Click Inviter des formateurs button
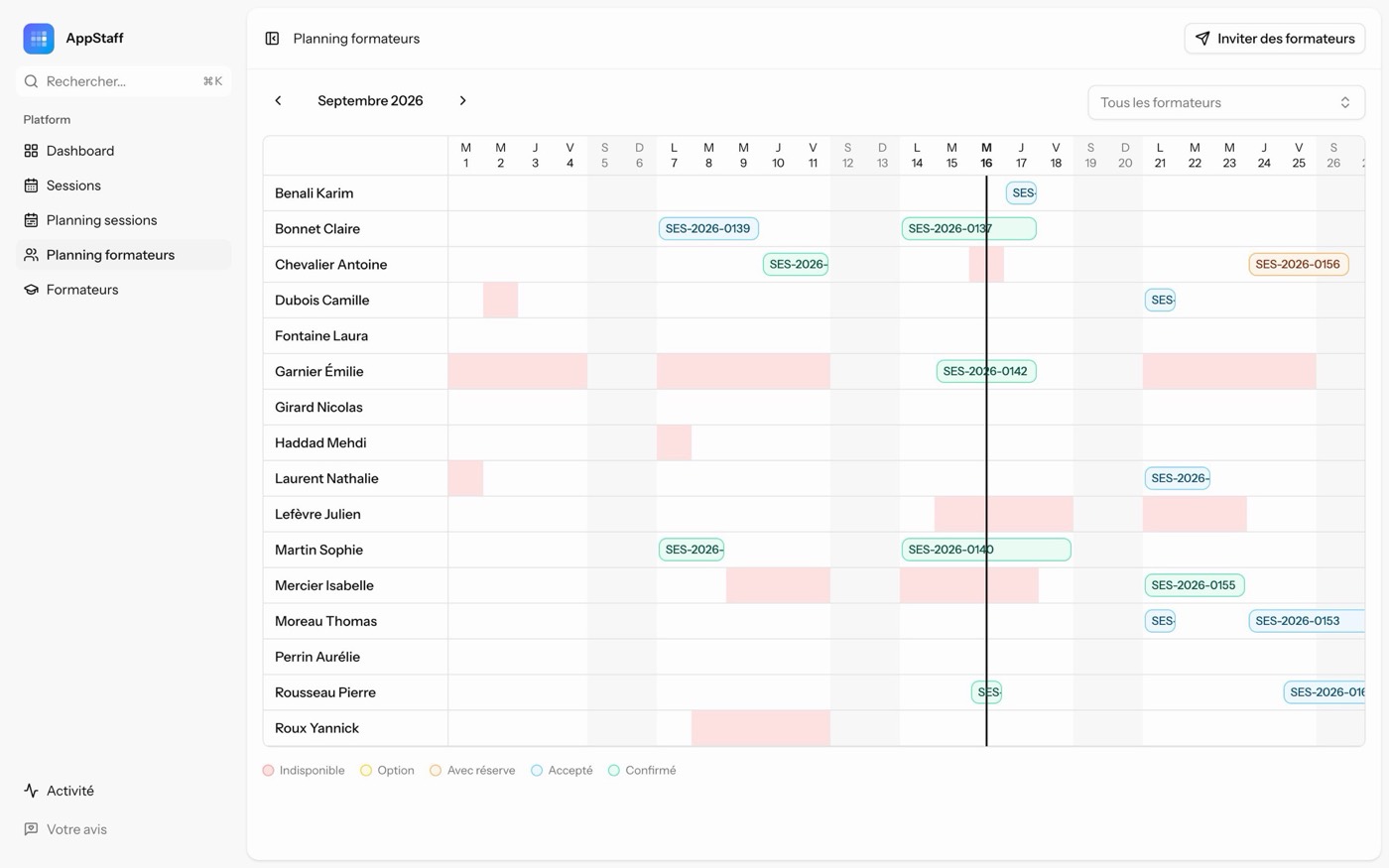 [x=1274, y=39]
